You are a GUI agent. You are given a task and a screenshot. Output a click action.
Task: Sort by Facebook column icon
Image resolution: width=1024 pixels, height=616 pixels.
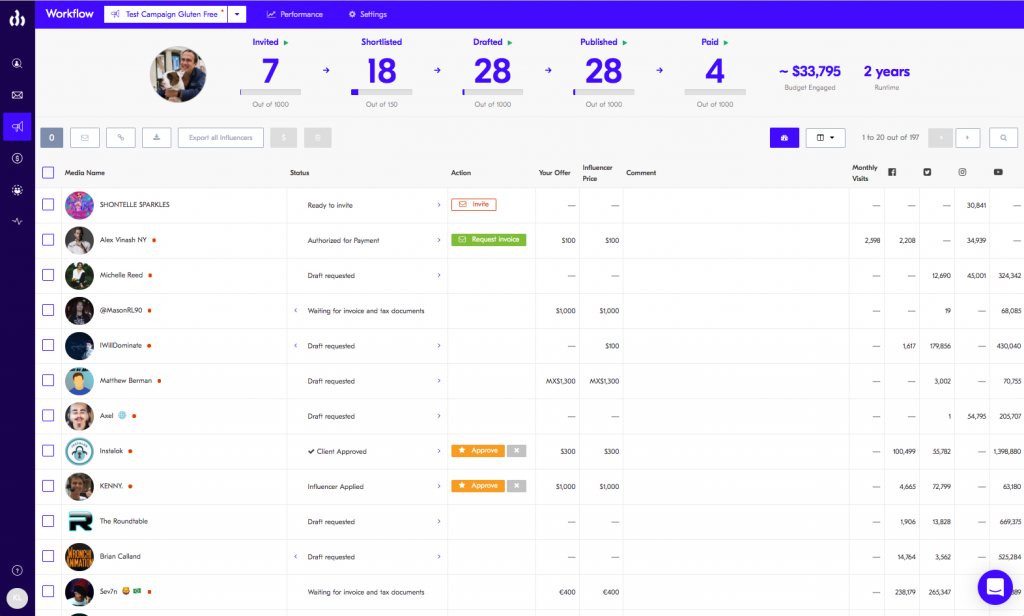[892, 172]
